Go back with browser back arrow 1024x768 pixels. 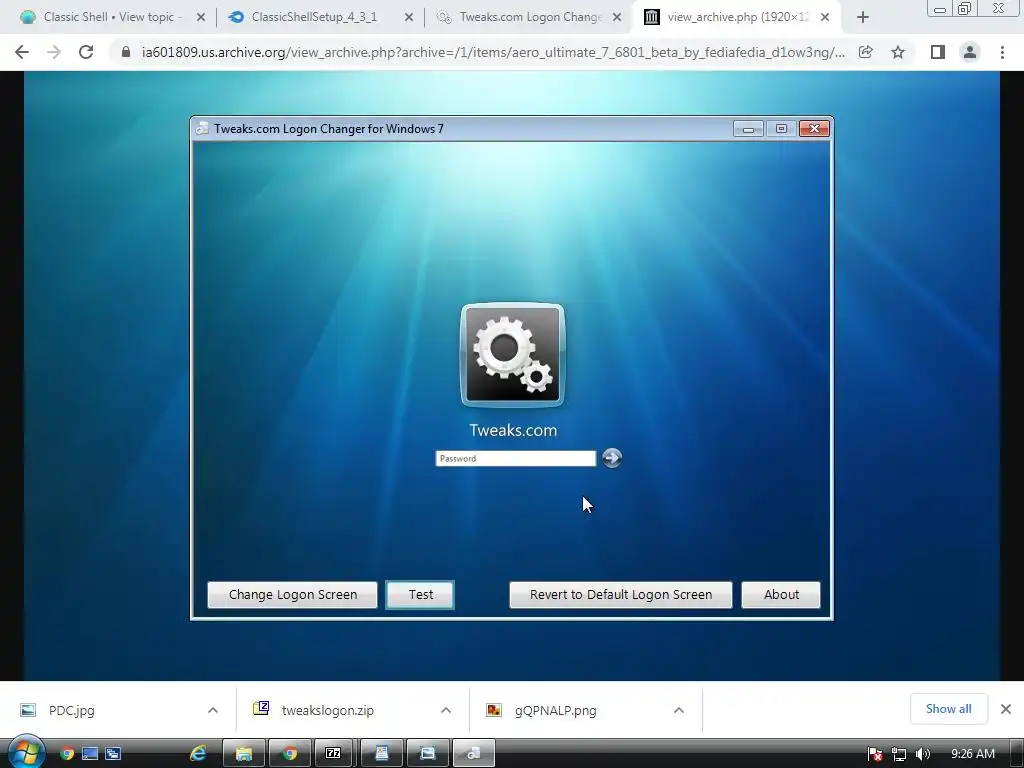point(22,52)
